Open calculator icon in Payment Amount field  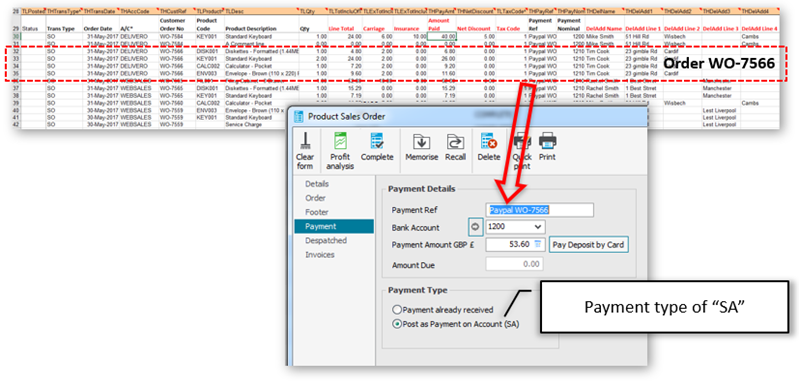point(538,244)
